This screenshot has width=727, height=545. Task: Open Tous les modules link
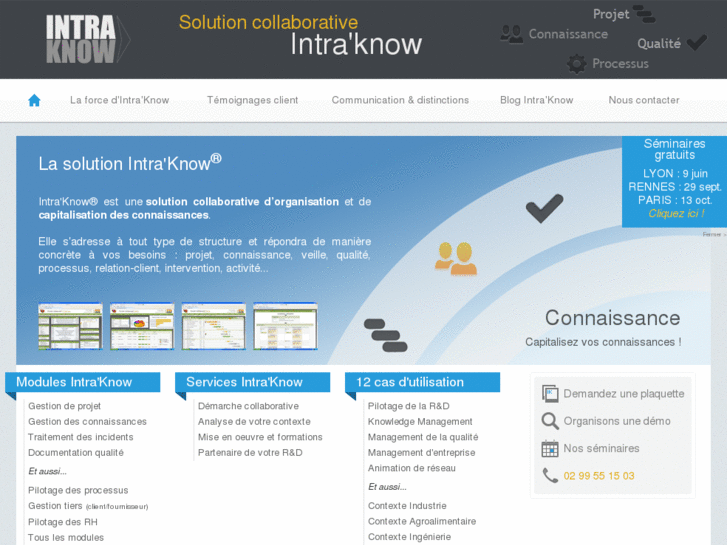click(66, 538)
